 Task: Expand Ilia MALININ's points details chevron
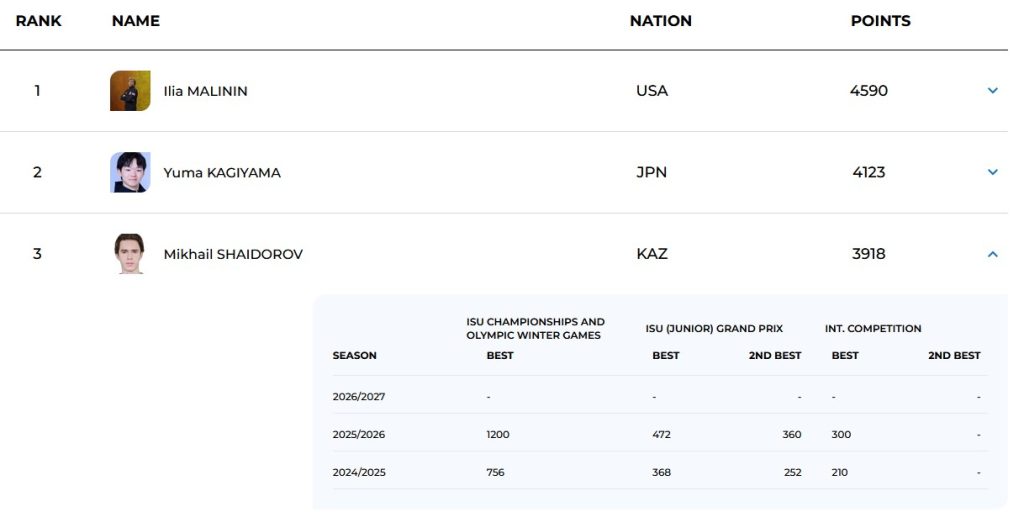(993, 91)
